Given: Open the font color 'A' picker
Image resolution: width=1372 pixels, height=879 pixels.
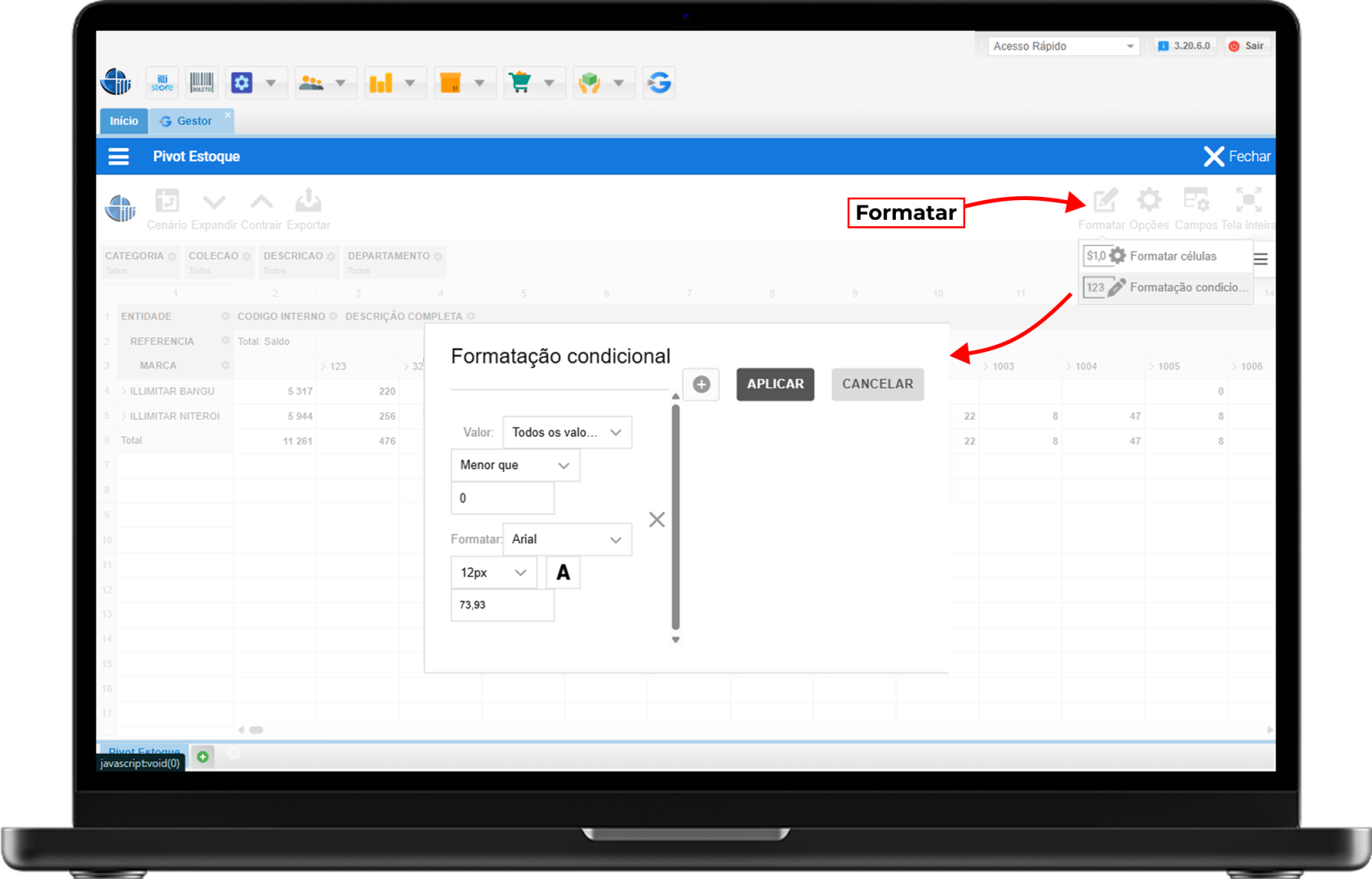Looking at the screenshot, I should pos(563,573).
